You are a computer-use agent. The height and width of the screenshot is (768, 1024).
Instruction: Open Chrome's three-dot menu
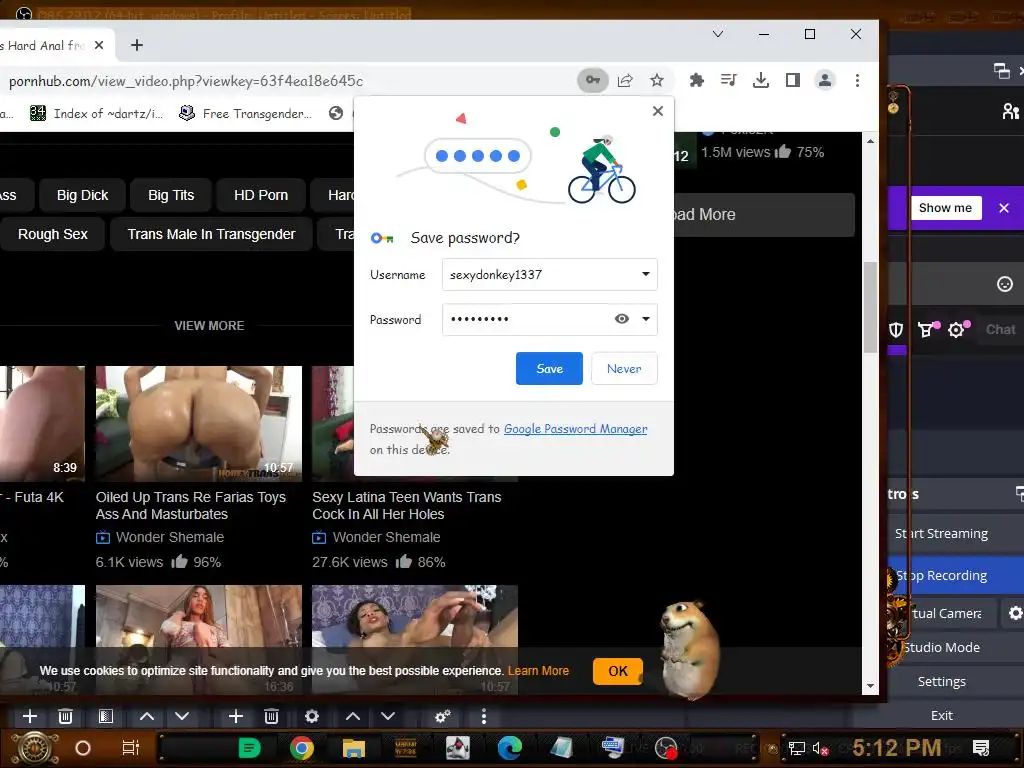click(857, 80)
